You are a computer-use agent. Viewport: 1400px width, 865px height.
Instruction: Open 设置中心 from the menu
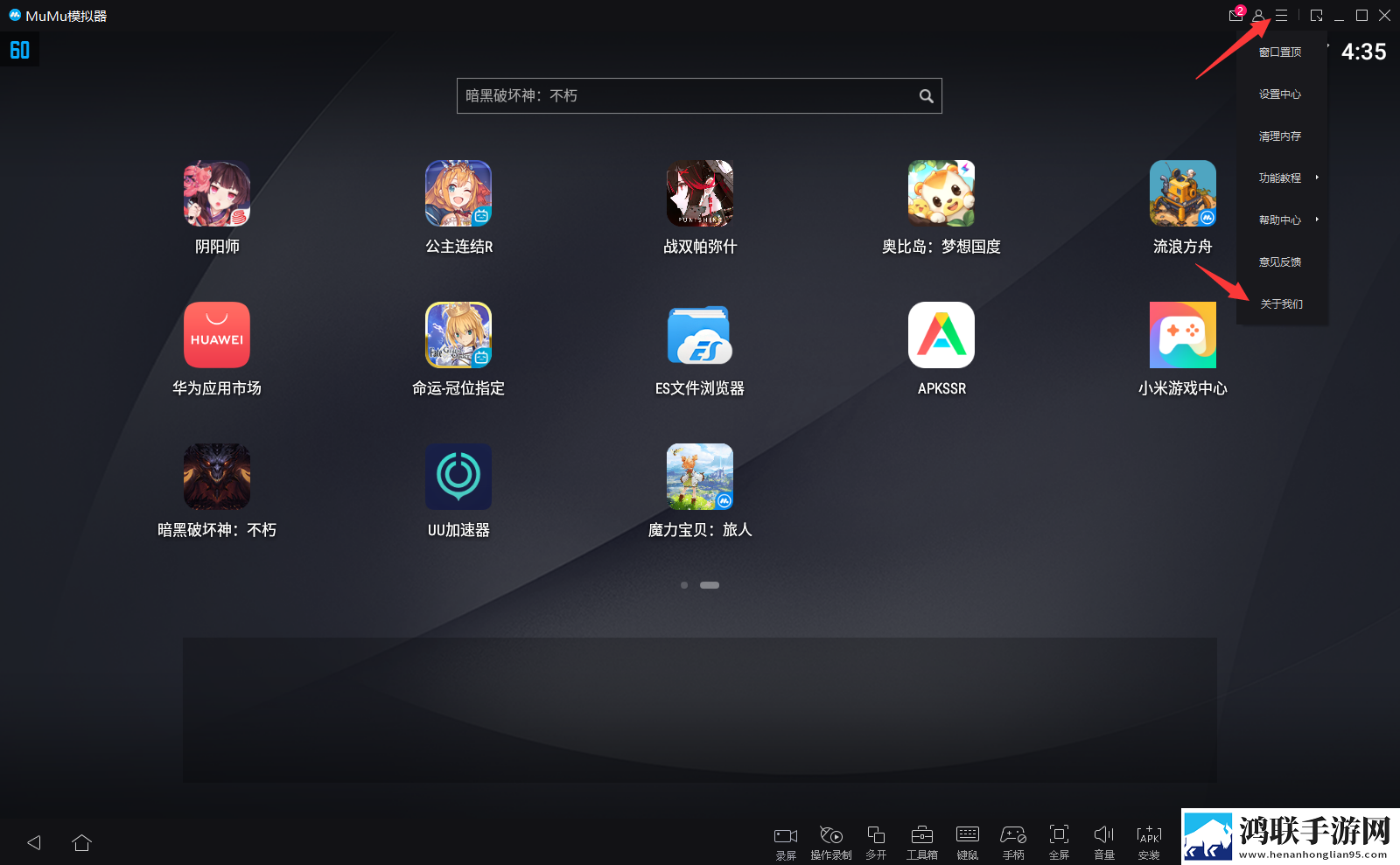click(1281, 94)
